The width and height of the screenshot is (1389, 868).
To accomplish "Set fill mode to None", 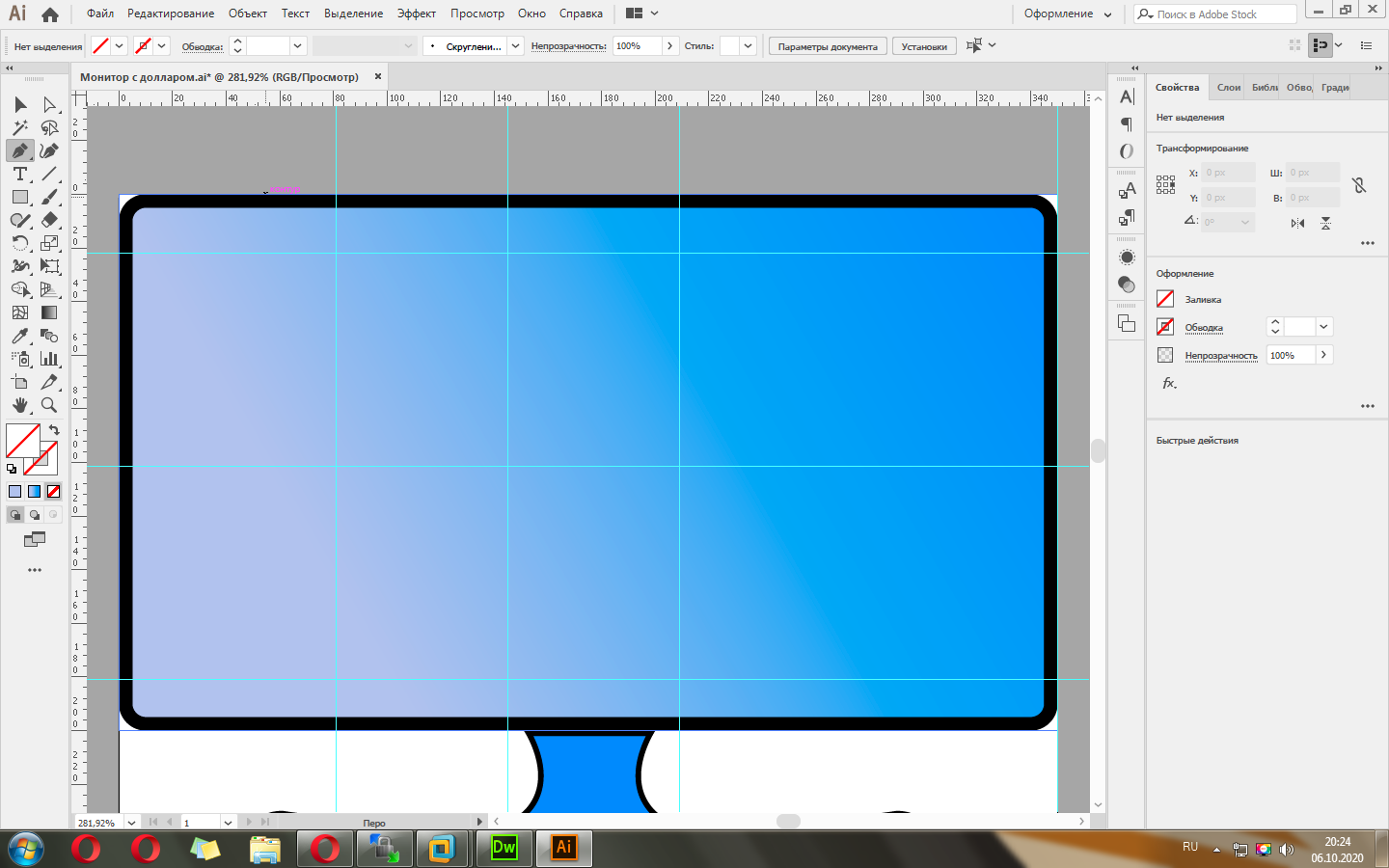I will pos(53,491).
